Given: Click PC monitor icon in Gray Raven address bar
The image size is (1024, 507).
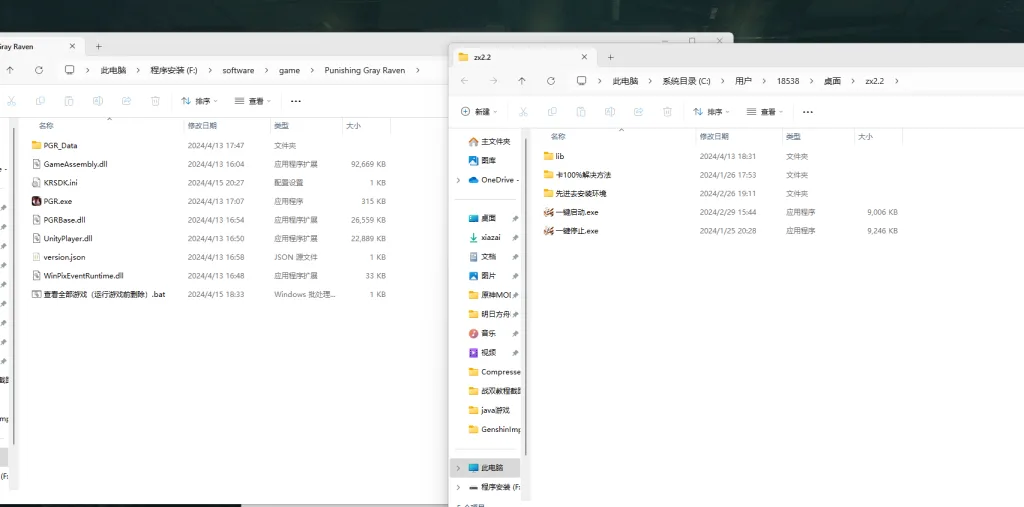Looking at the screenshot, I should [69, 70].
